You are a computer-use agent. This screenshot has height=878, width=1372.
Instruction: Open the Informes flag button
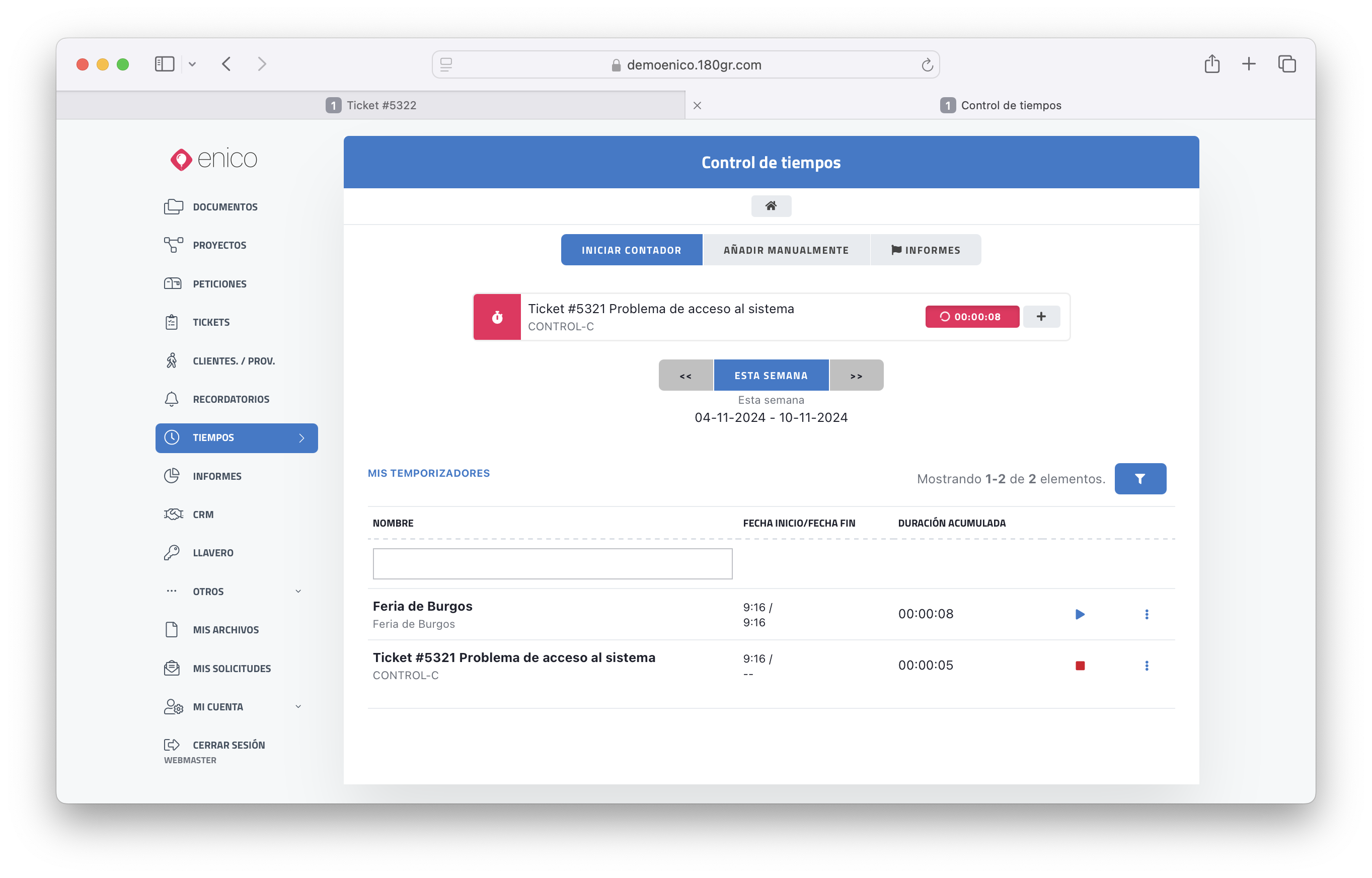[x=926, y=250]
